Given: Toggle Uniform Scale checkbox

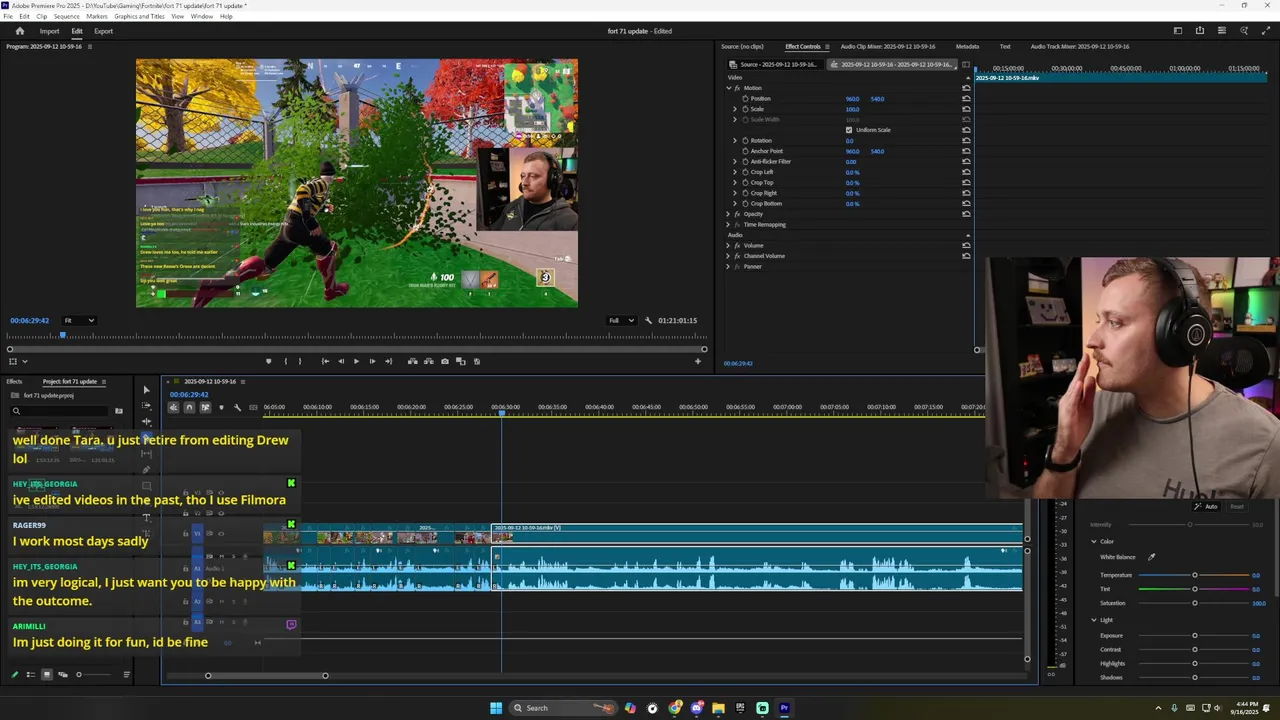Looking at the screenshot, I should tap(849, 130).
